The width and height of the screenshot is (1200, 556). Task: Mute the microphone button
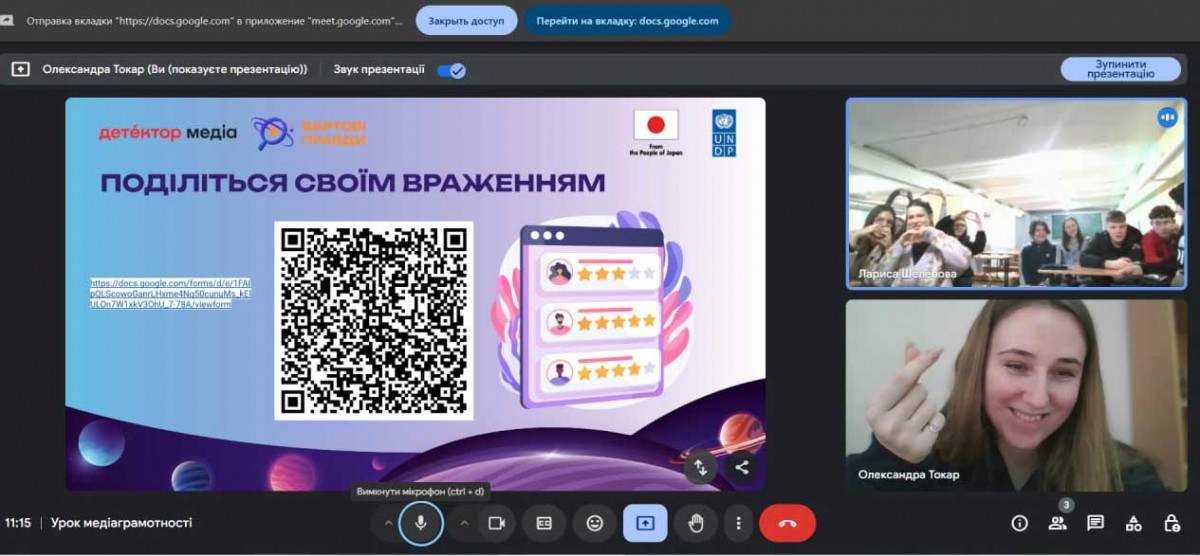click(421, 523)
